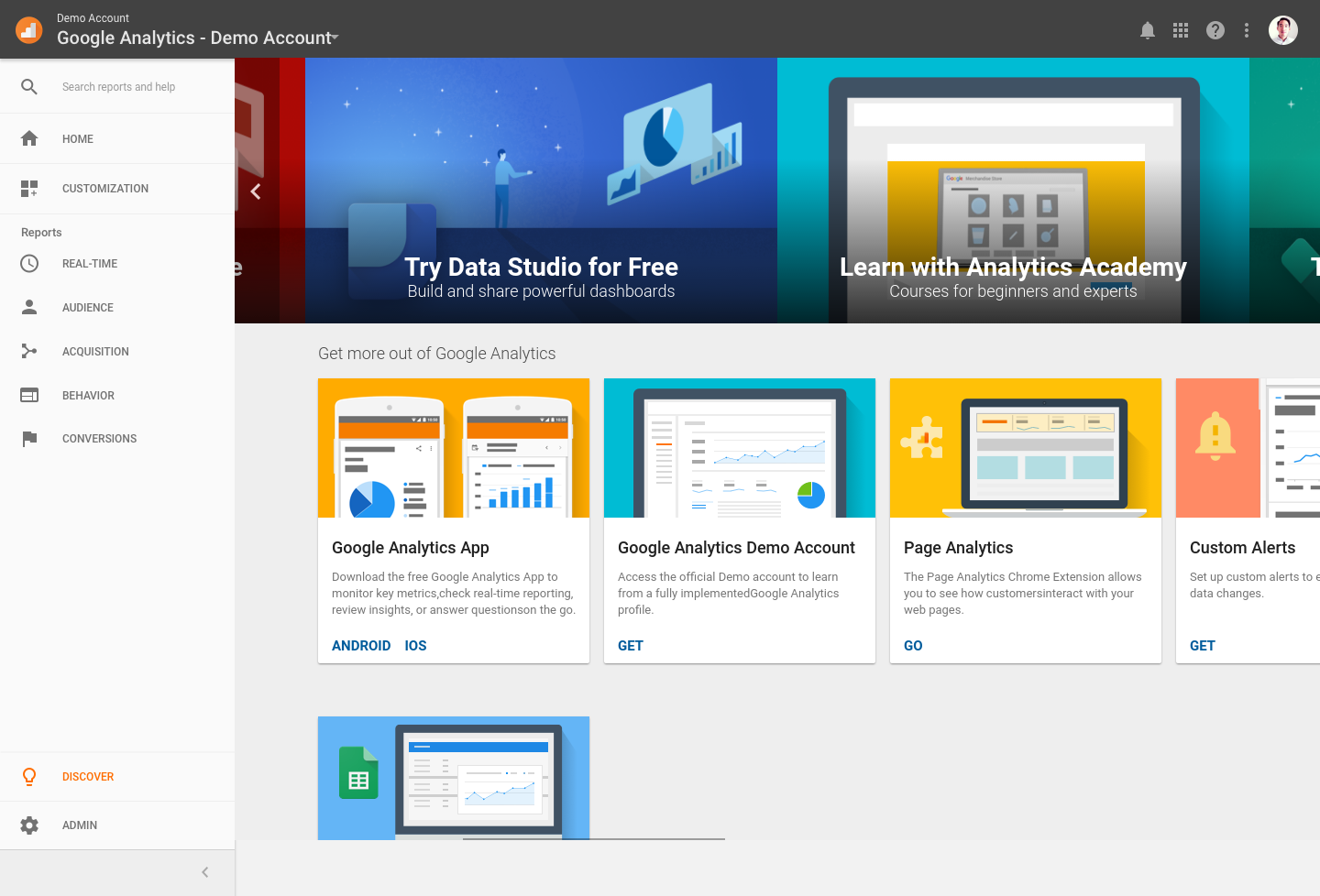Open the notifications bell
The height and width of the screenshot is (896, 1320).
tap(1147, 30)
